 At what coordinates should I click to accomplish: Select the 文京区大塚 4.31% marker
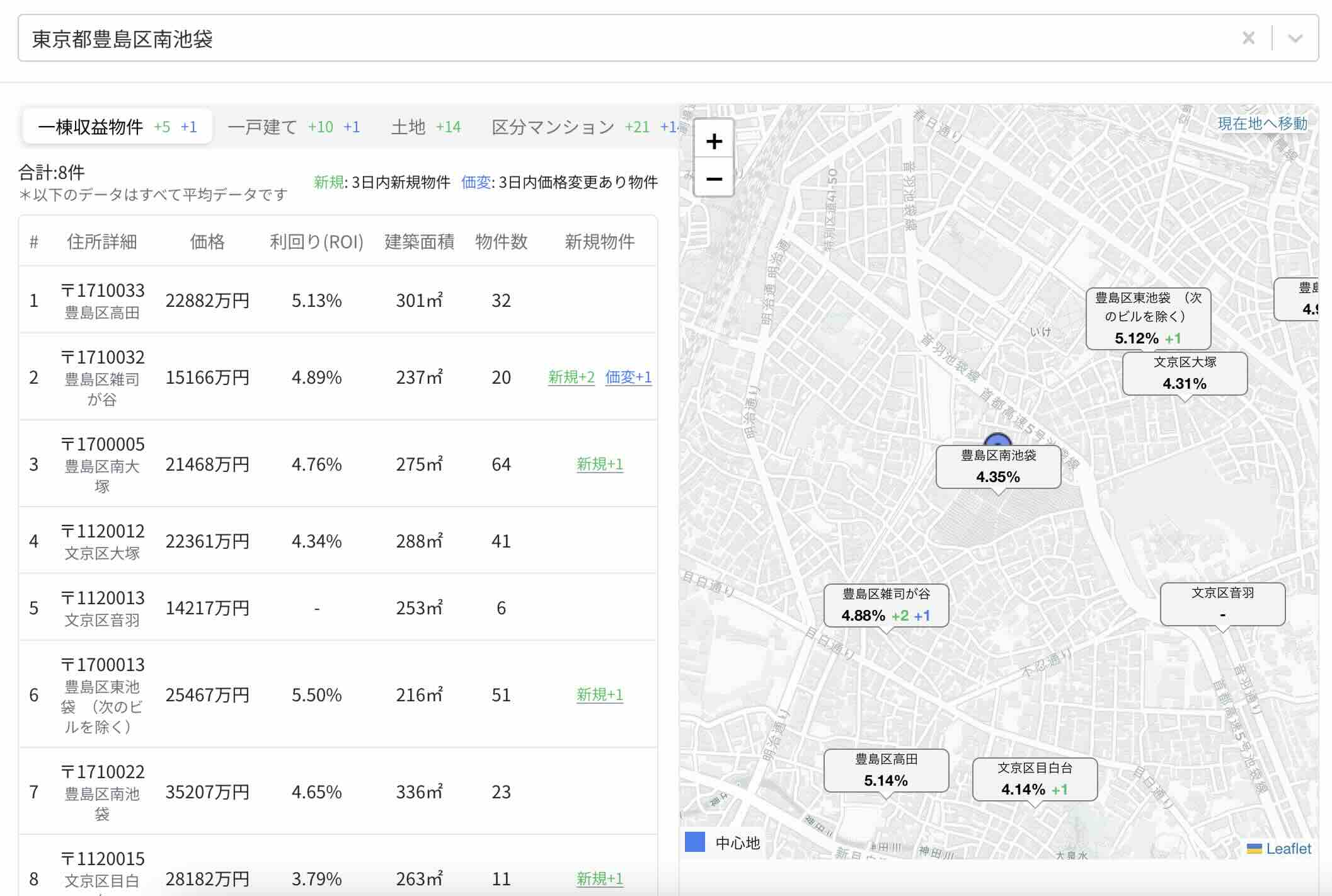tap(1183, 374)
